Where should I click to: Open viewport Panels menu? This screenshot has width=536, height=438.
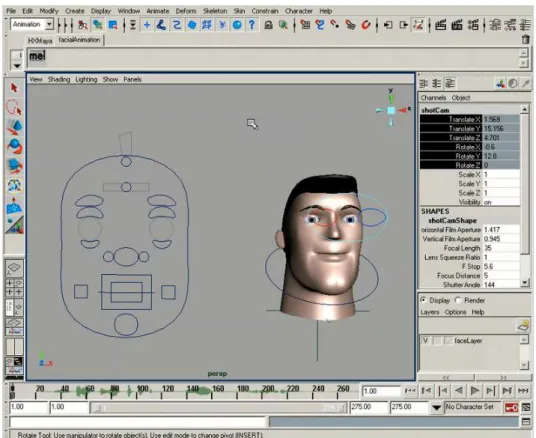[132, 79]
